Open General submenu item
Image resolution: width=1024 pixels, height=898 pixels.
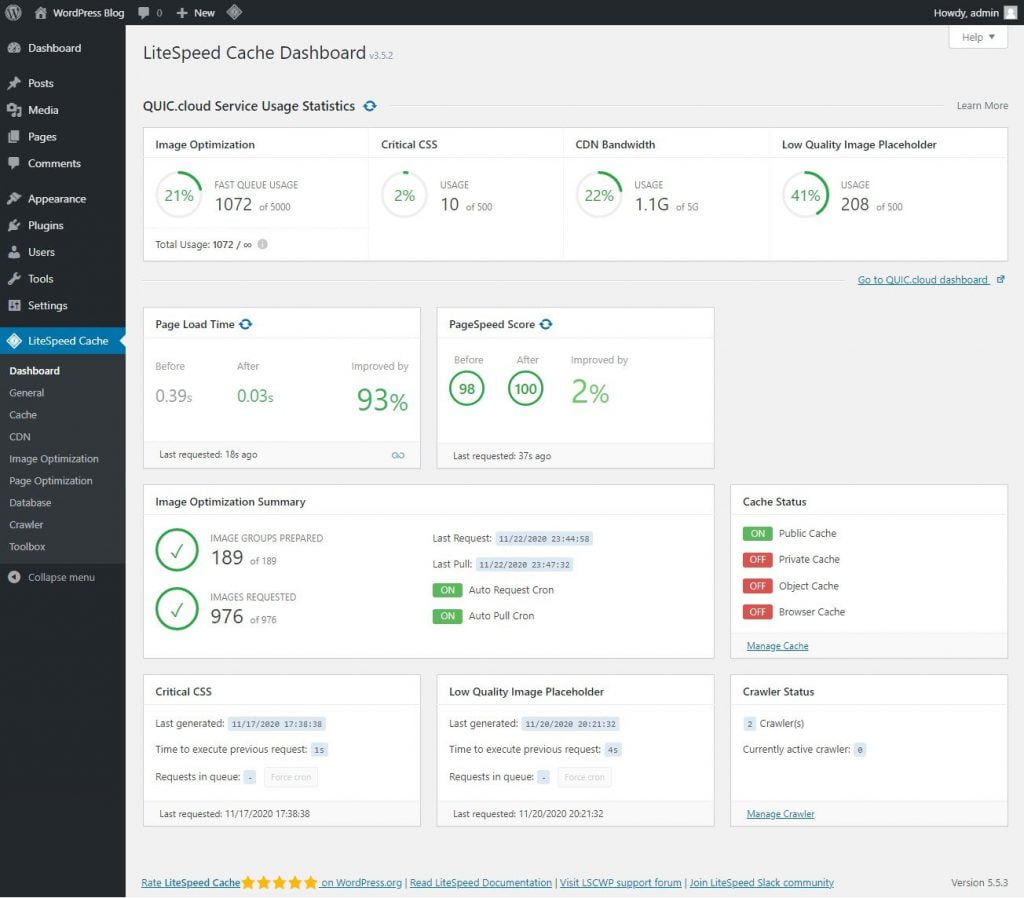27,393
